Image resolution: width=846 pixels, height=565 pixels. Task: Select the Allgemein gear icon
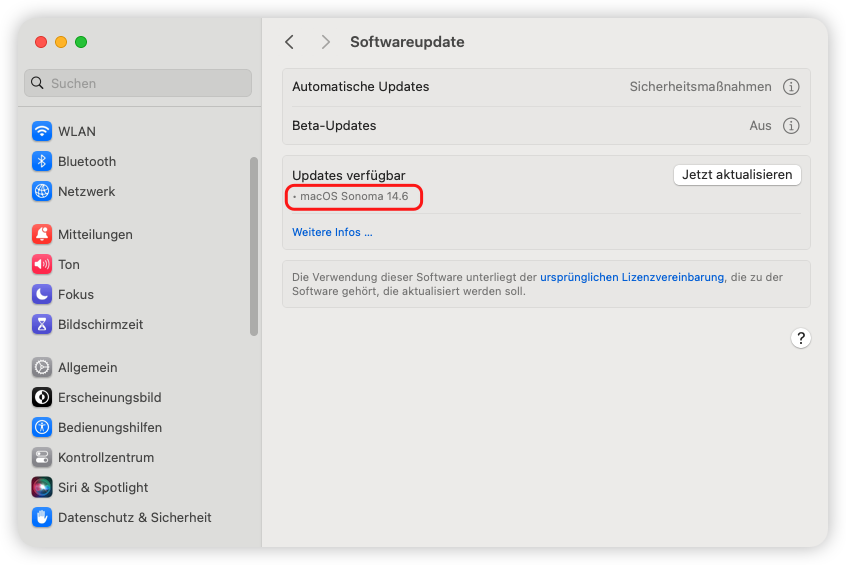click(x=42, y=367)
